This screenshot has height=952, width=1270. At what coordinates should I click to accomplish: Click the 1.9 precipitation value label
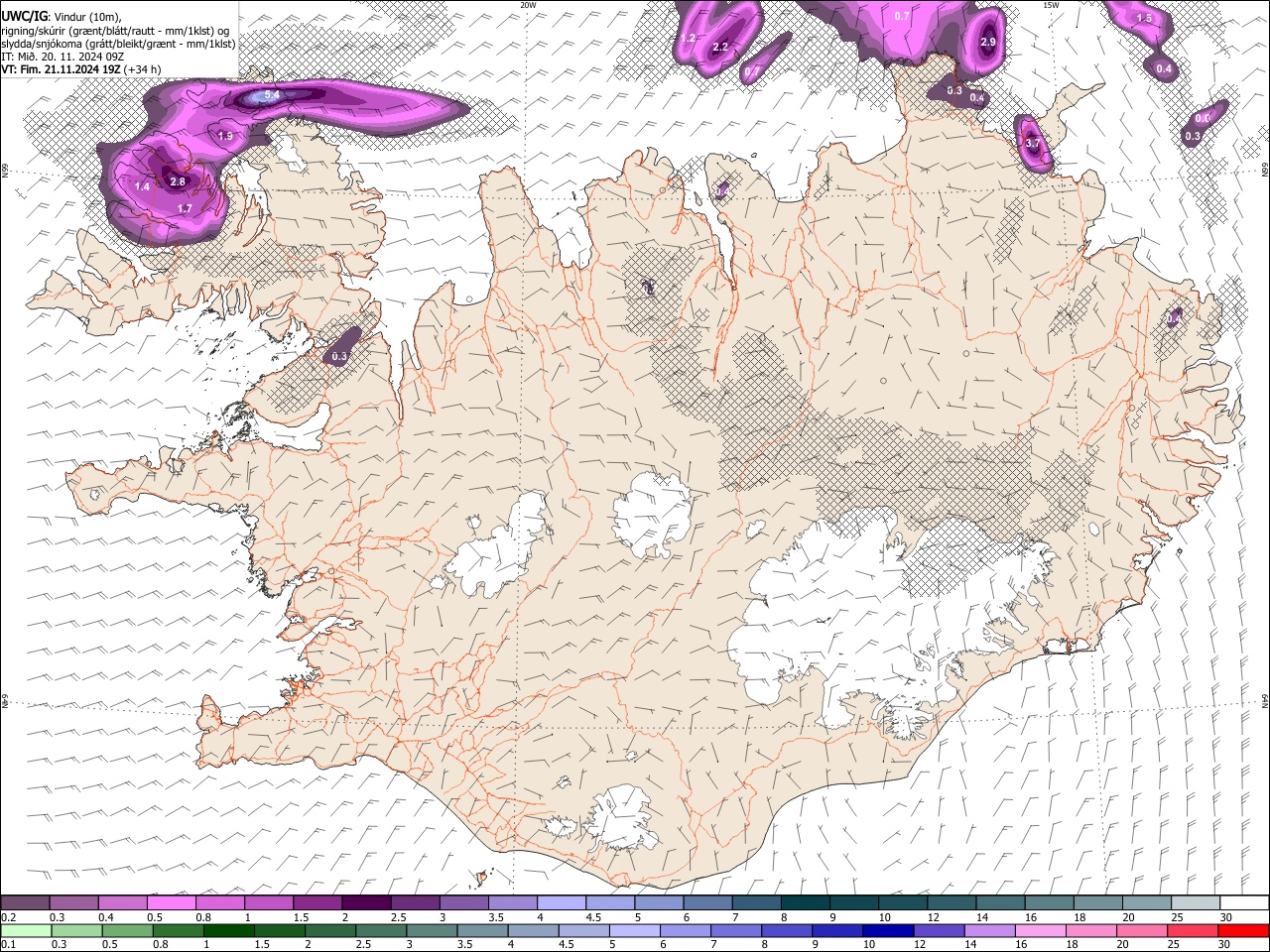pyautogui.click(x=225, y=136)
